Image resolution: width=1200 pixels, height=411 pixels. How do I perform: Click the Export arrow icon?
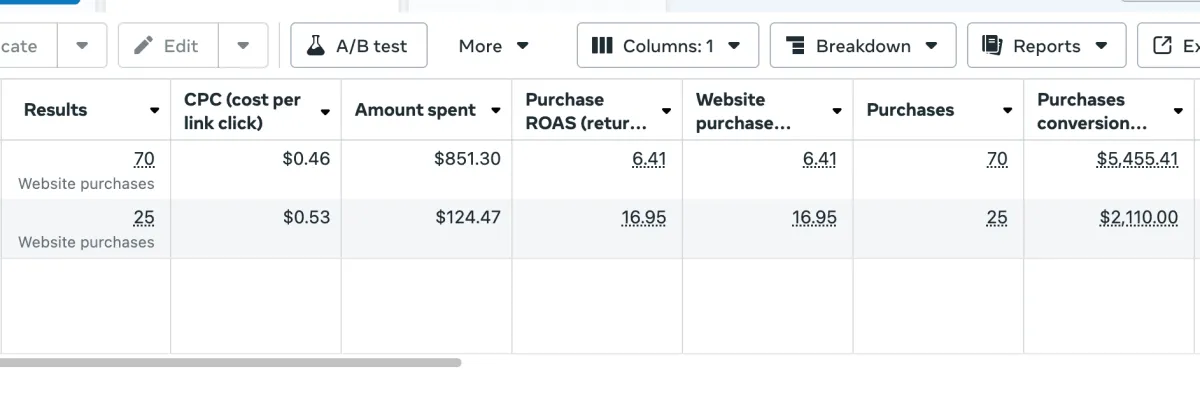(x=1162, y=46)
